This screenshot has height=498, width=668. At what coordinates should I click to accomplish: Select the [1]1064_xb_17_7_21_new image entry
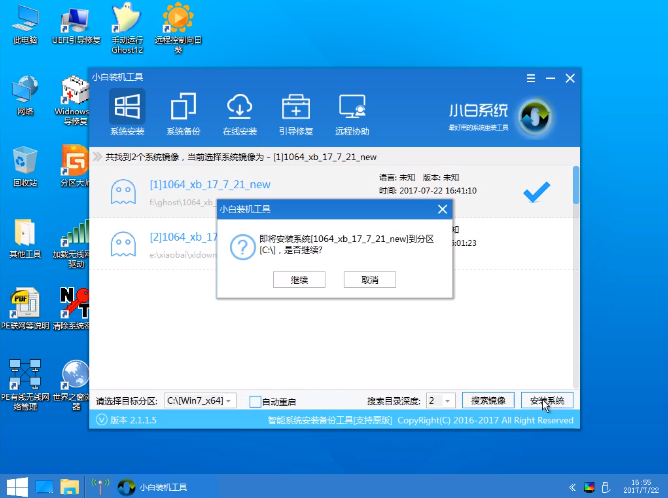(x=210, y=184)
